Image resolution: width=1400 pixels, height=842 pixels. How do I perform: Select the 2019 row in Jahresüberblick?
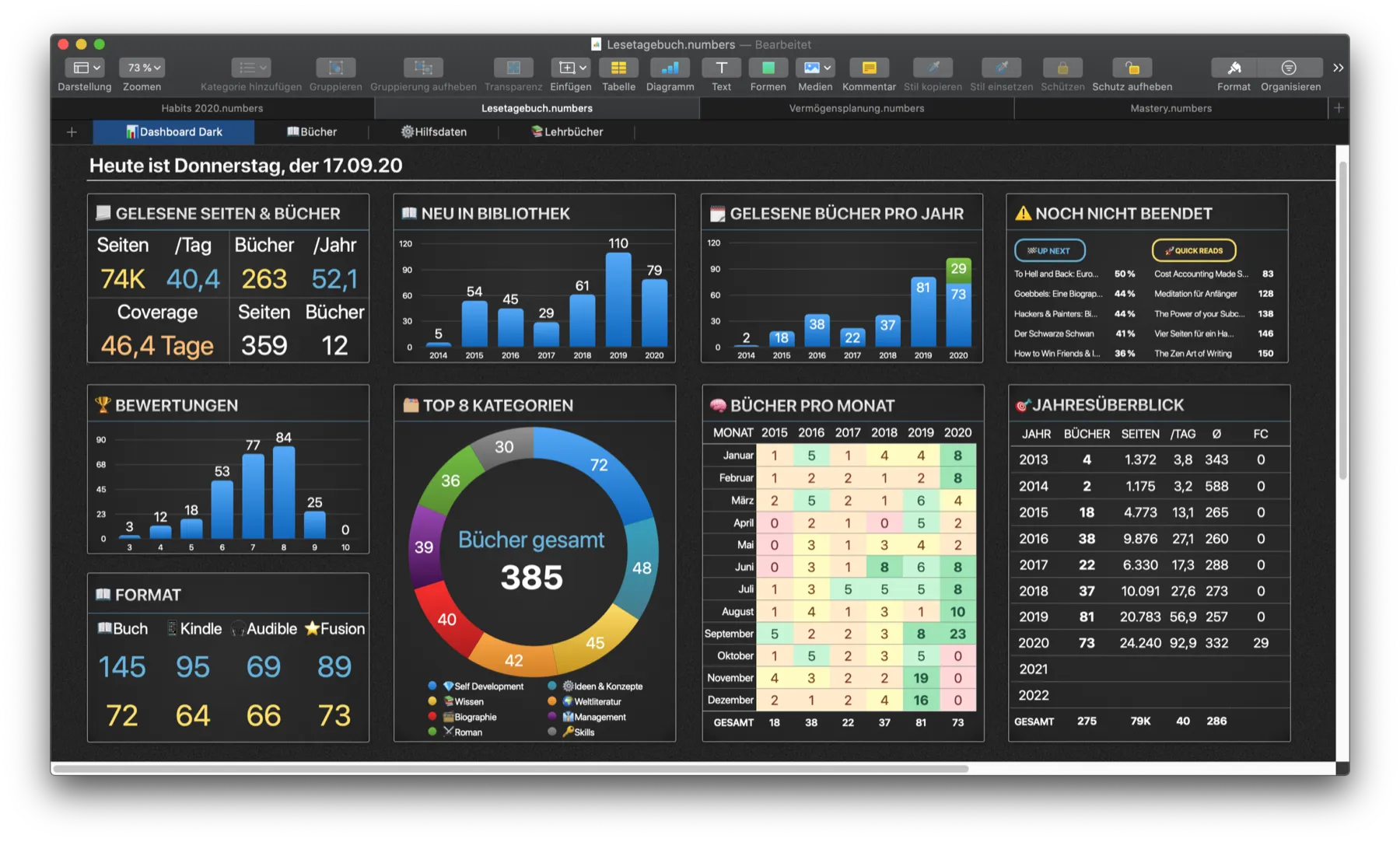[x=1150, y=617]
